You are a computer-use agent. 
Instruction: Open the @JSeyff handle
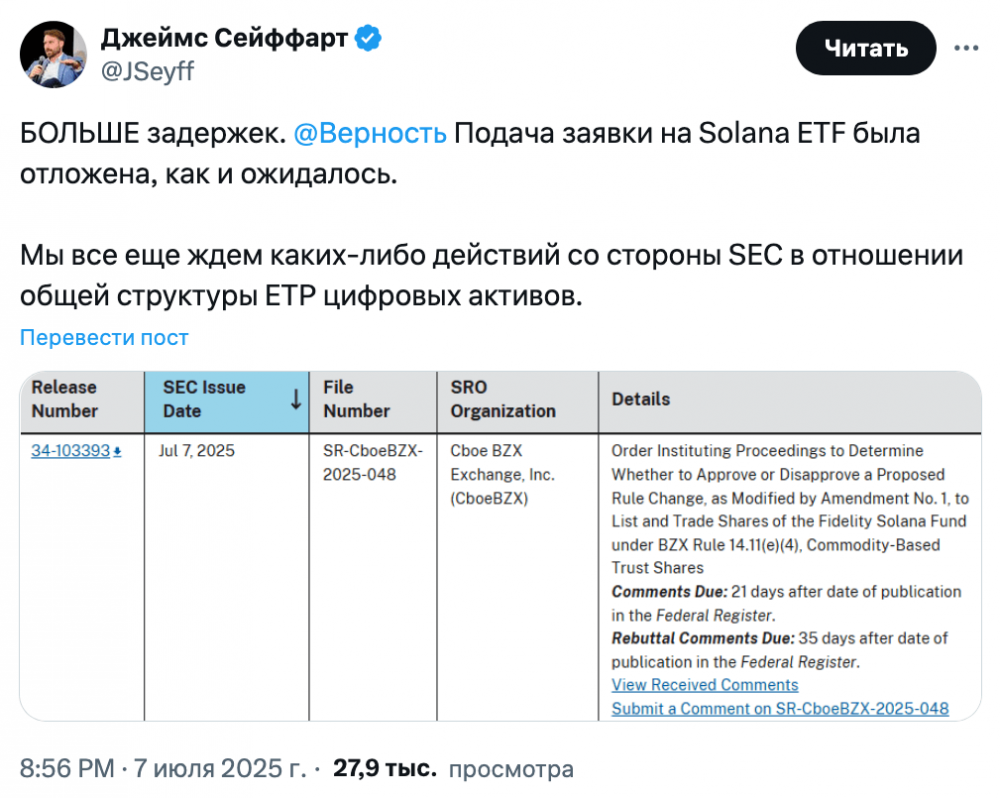click(147, 71)
